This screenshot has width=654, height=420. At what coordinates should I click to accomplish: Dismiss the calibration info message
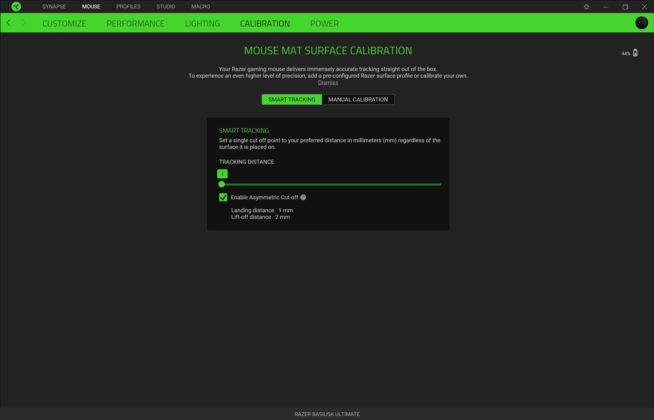pyautogui.click(x=328, y=83)
